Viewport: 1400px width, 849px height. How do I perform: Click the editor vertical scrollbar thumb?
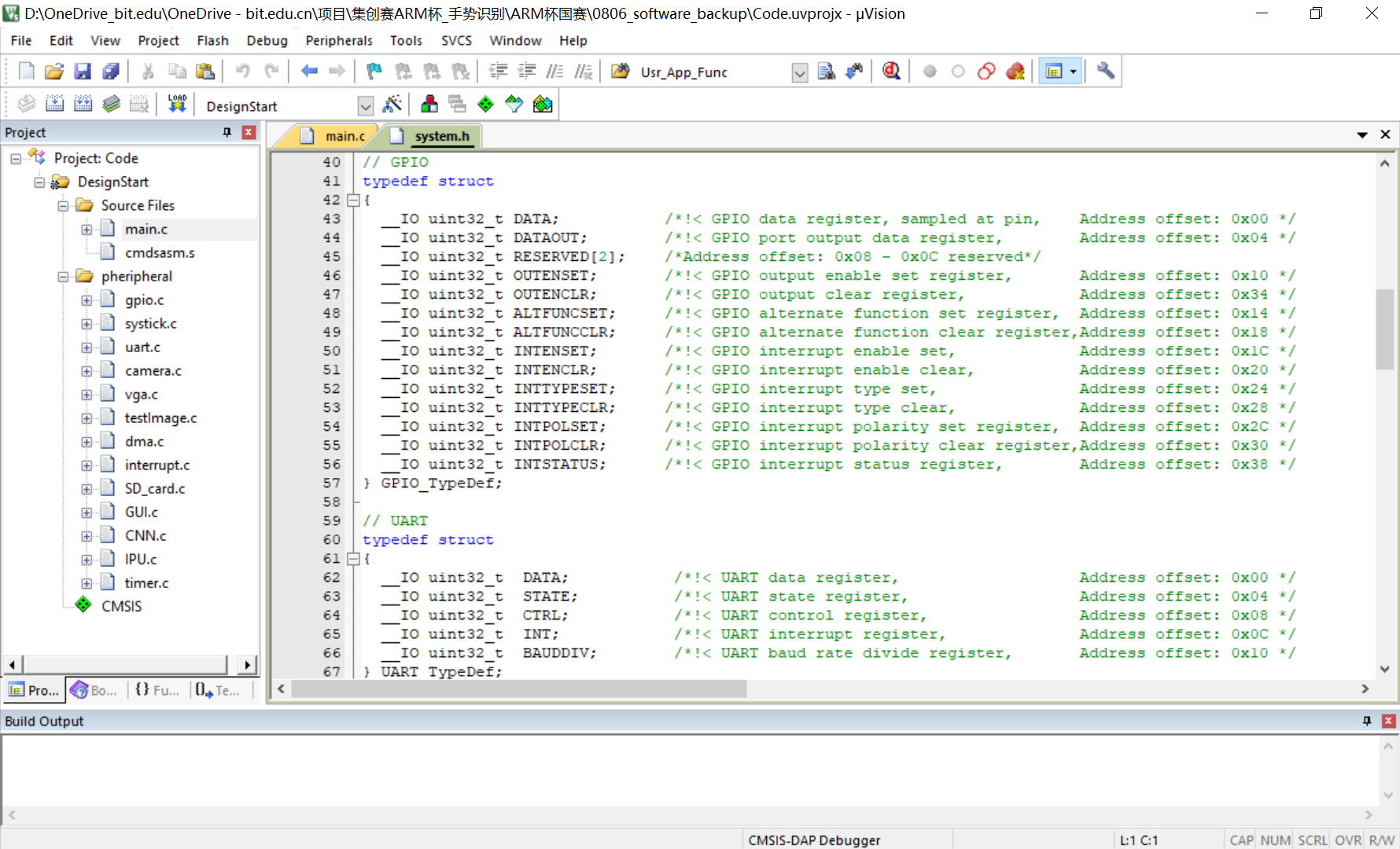1384,329
